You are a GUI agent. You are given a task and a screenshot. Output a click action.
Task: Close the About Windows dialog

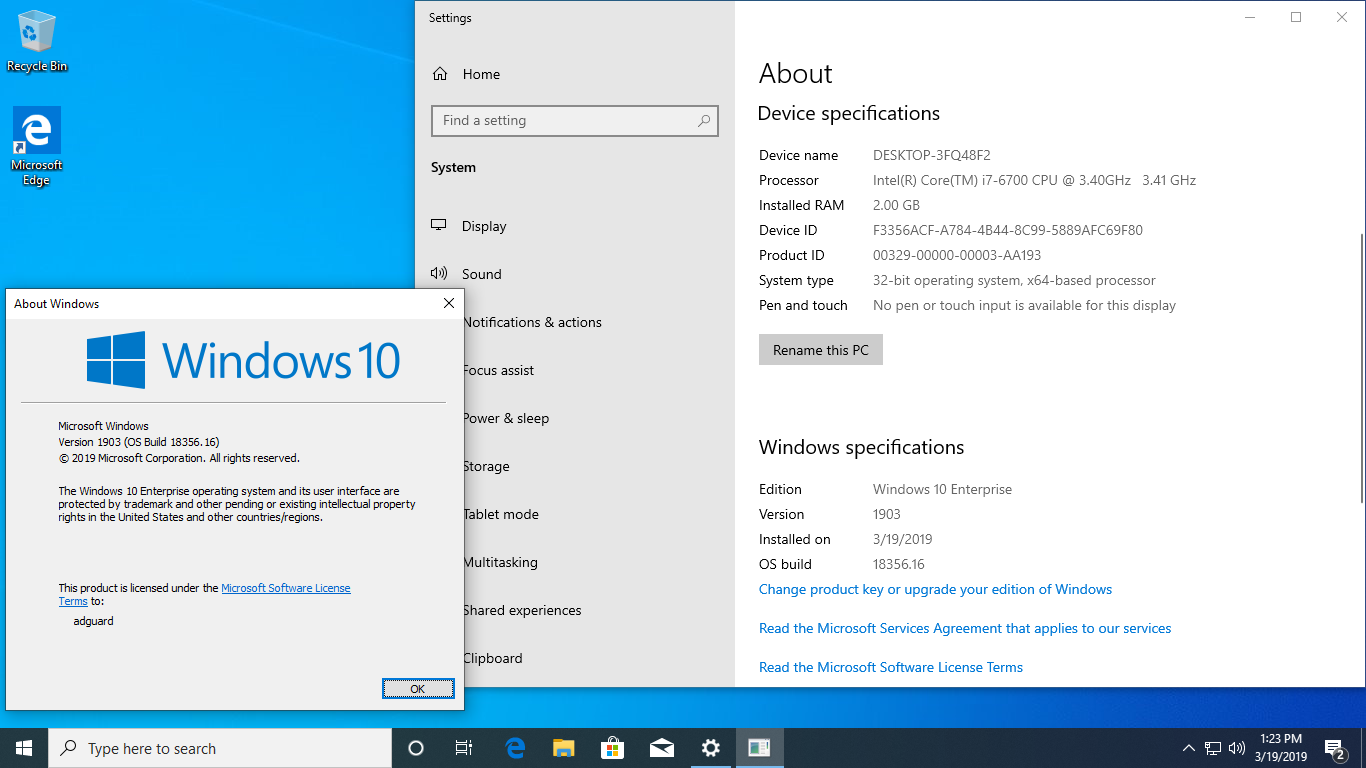click(449, 303)
